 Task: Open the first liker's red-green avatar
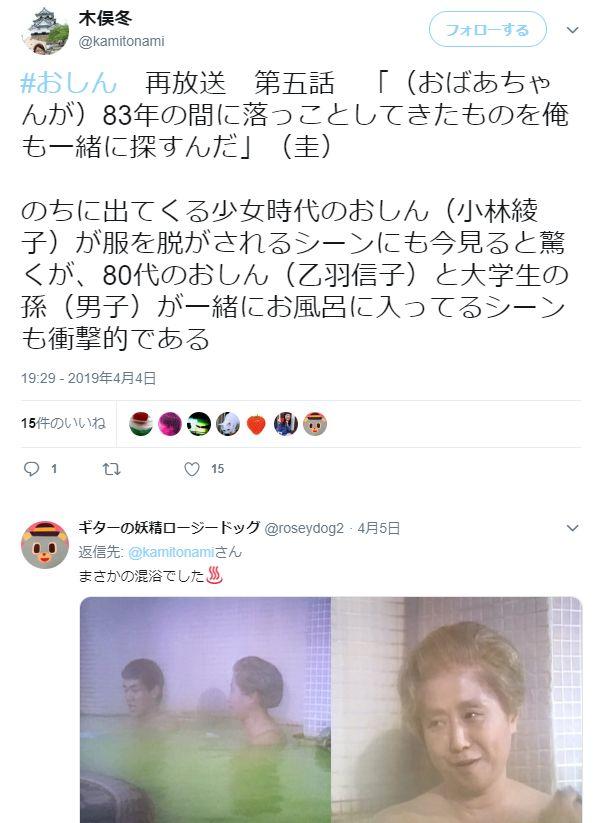coord(141,424)
